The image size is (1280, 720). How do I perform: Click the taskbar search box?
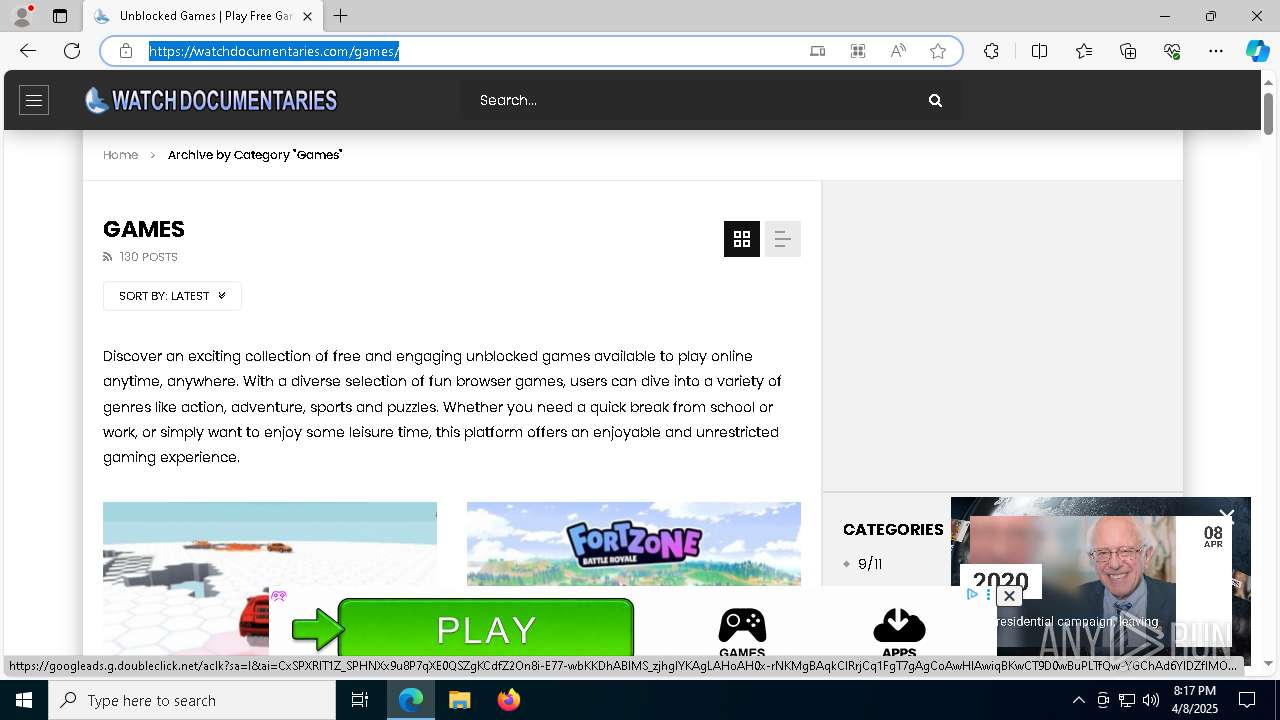[x=192, y=700]
